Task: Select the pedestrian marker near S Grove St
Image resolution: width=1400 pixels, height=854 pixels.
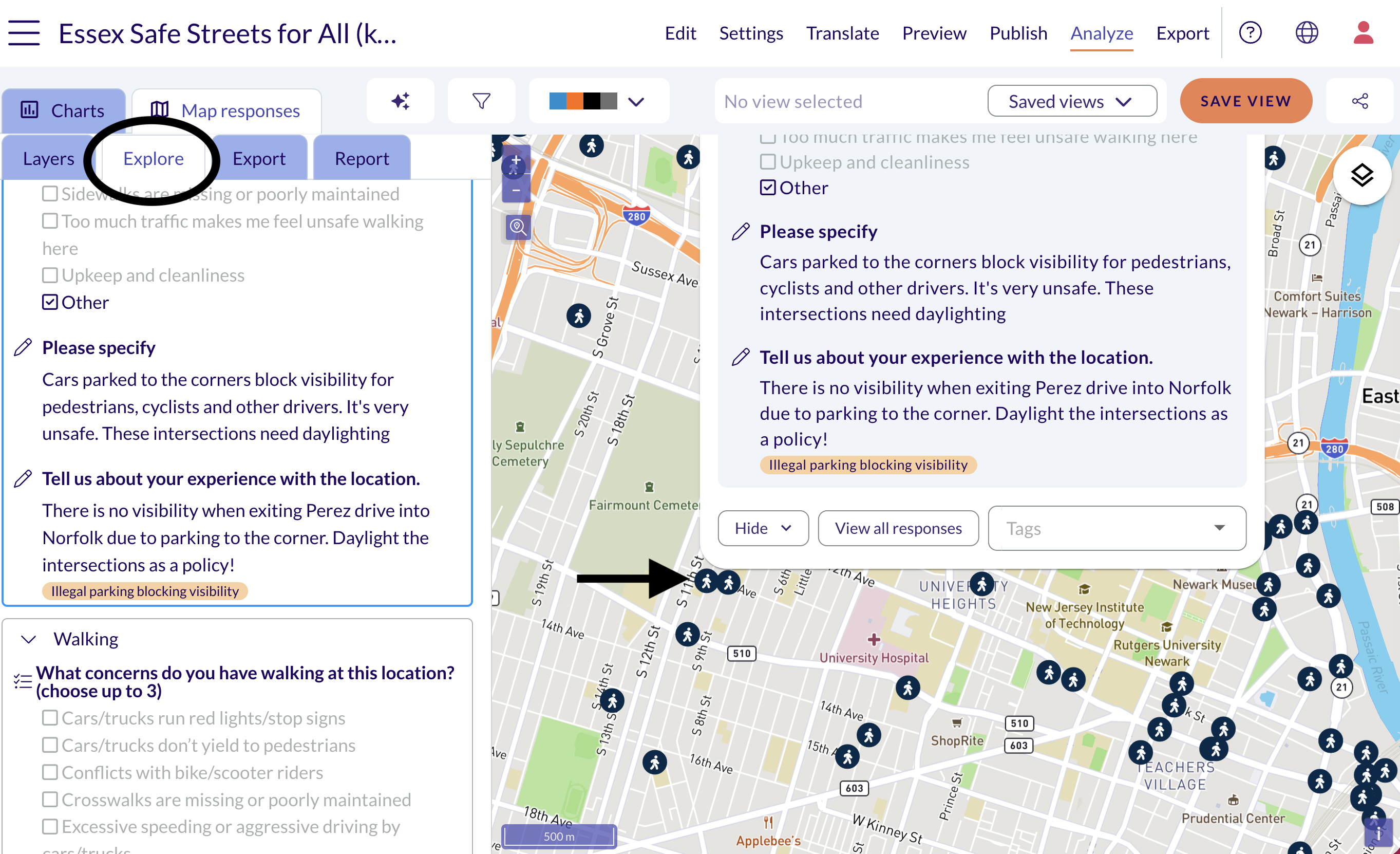Action: (578, 315)
